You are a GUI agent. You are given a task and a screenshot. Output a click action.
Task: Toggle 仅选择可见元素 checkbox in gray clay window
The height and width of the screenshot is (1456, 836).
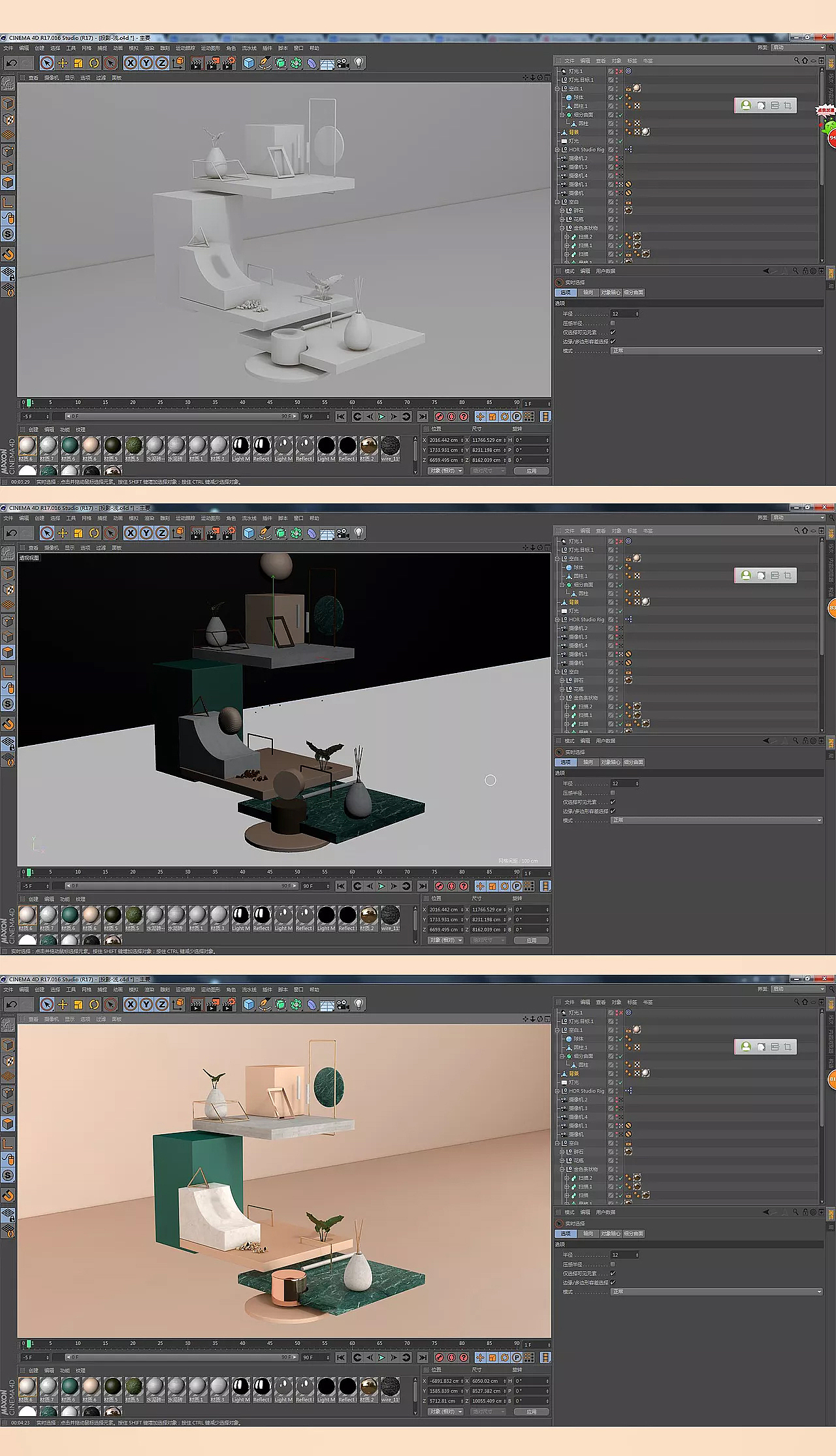[613, 332]
